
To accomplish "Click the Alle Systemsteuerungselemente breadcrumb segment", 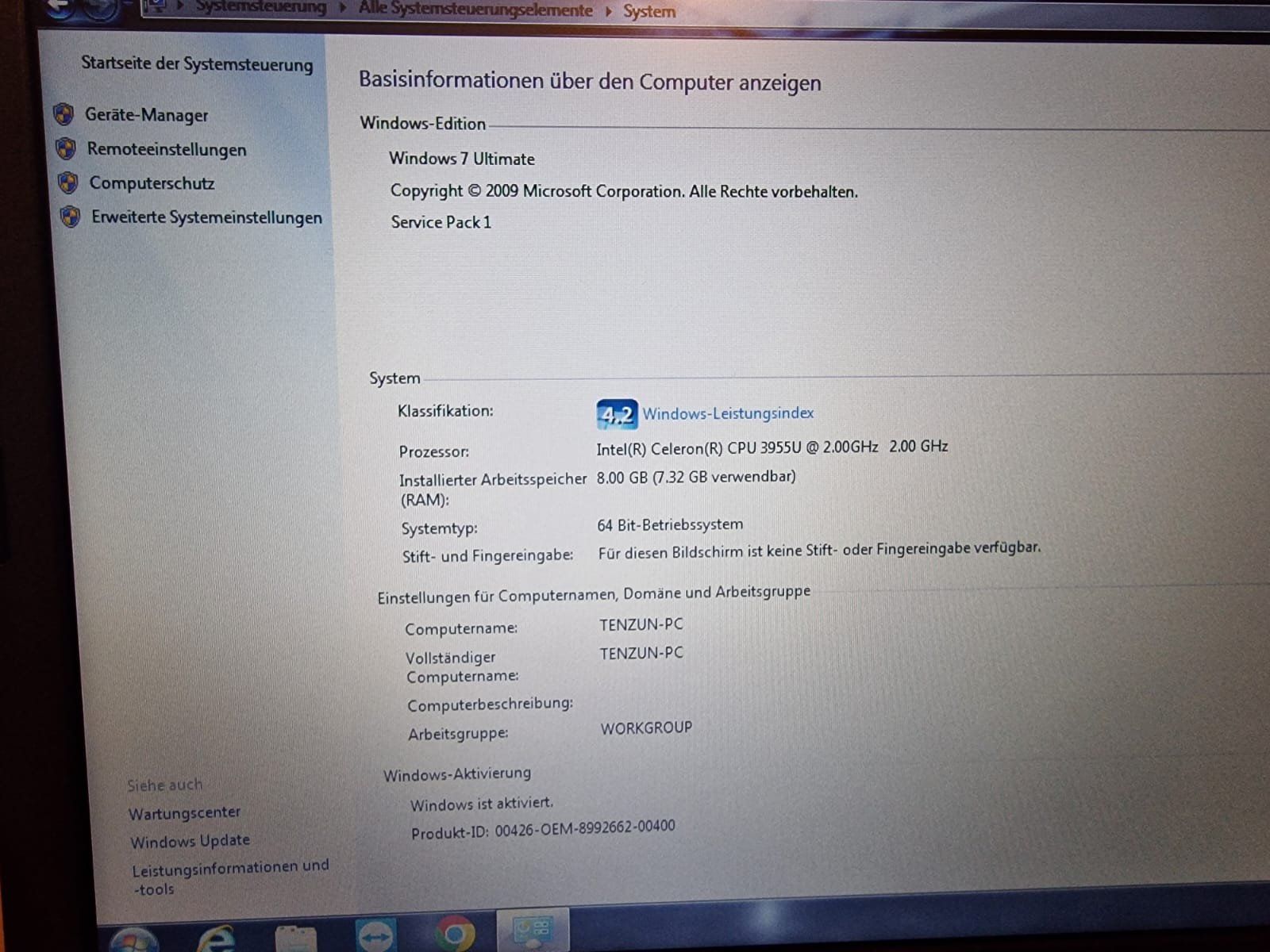I will click(475, 10).
